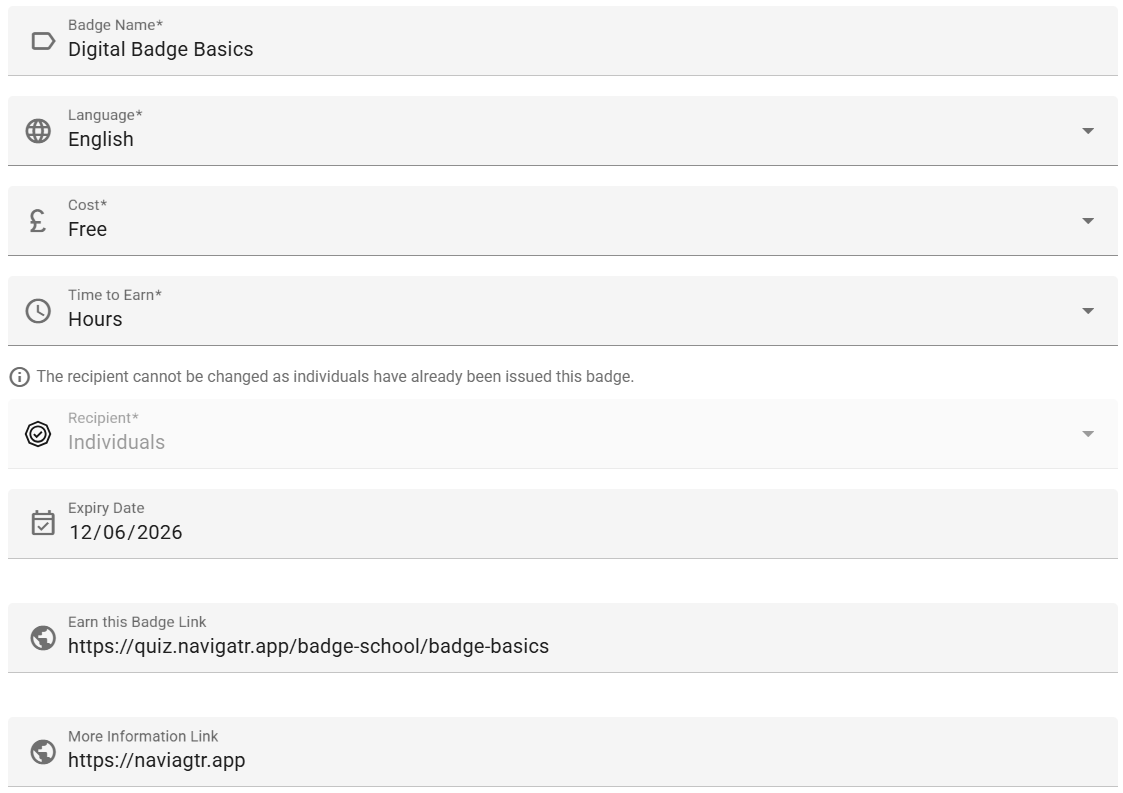Image resolution: width=1123 pixels, height=793 pixels.
Task: Click the tag icon beside Badge Name
Action: (x=42, y=41)
